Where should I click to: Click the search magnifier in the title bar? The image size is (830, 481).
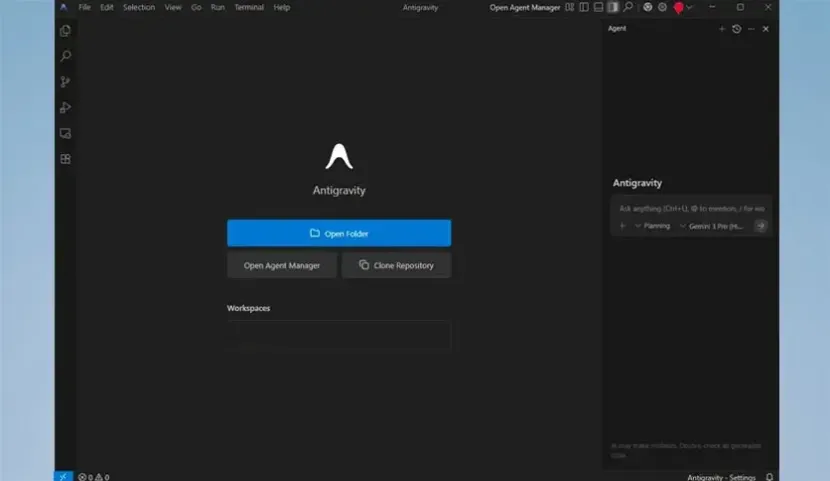point(628,7)
